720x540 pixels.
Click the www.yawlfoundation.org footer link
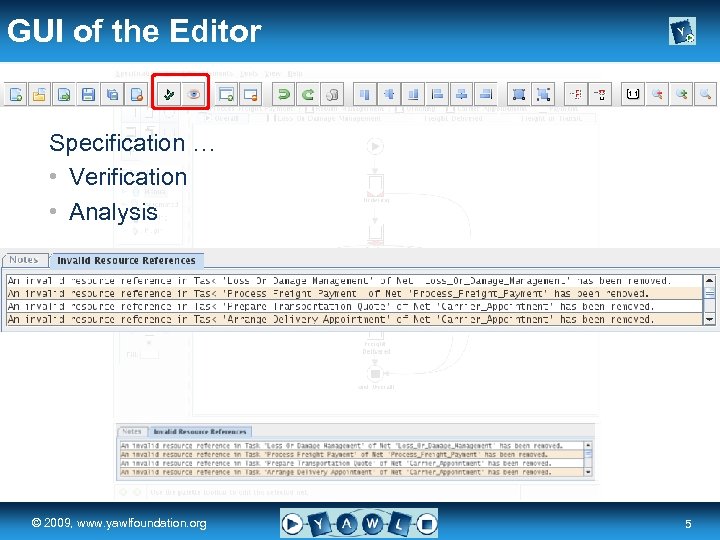click(142, 523)
